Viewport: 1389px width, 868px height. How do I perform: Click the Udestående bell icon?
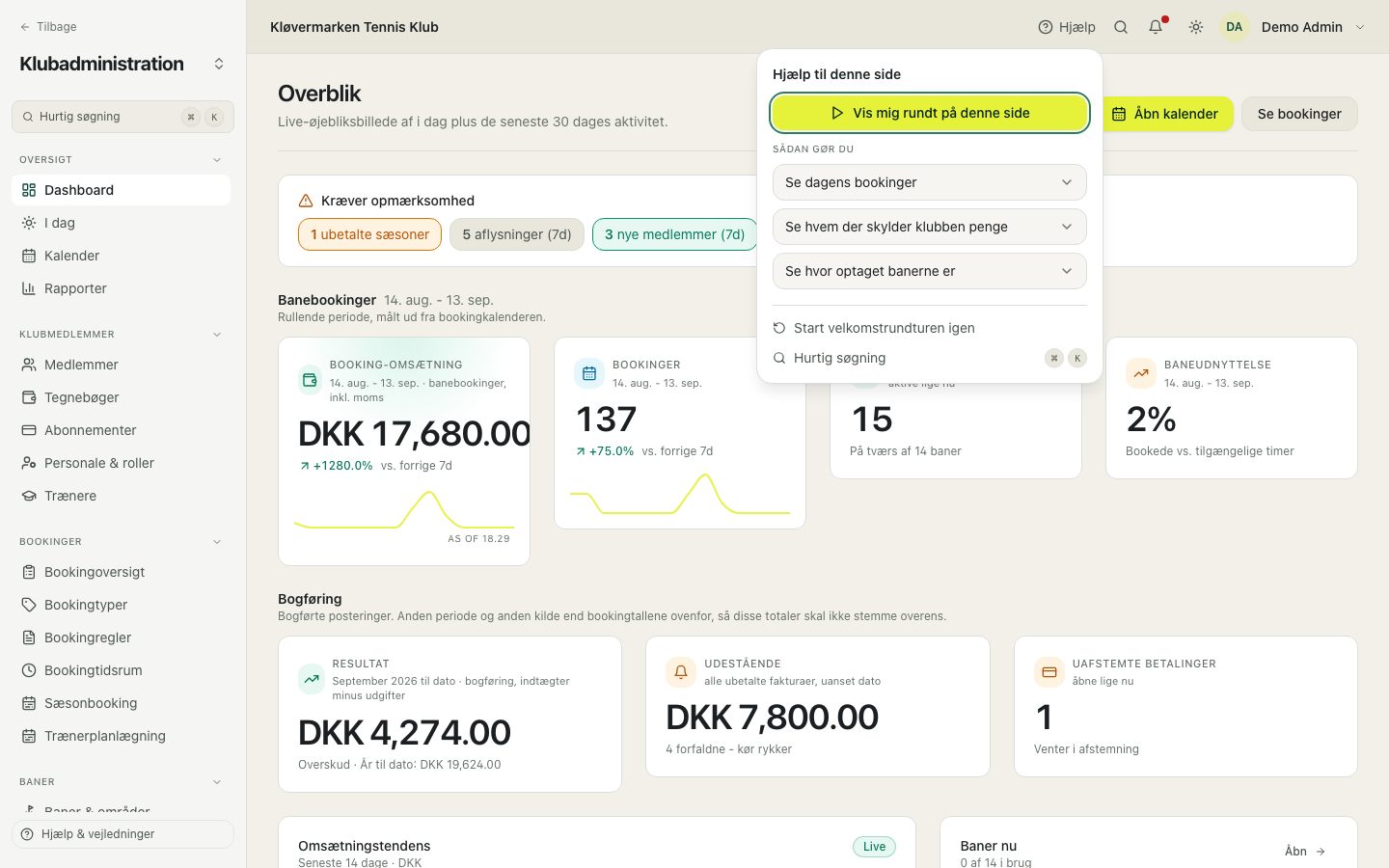tap(681, 672)
